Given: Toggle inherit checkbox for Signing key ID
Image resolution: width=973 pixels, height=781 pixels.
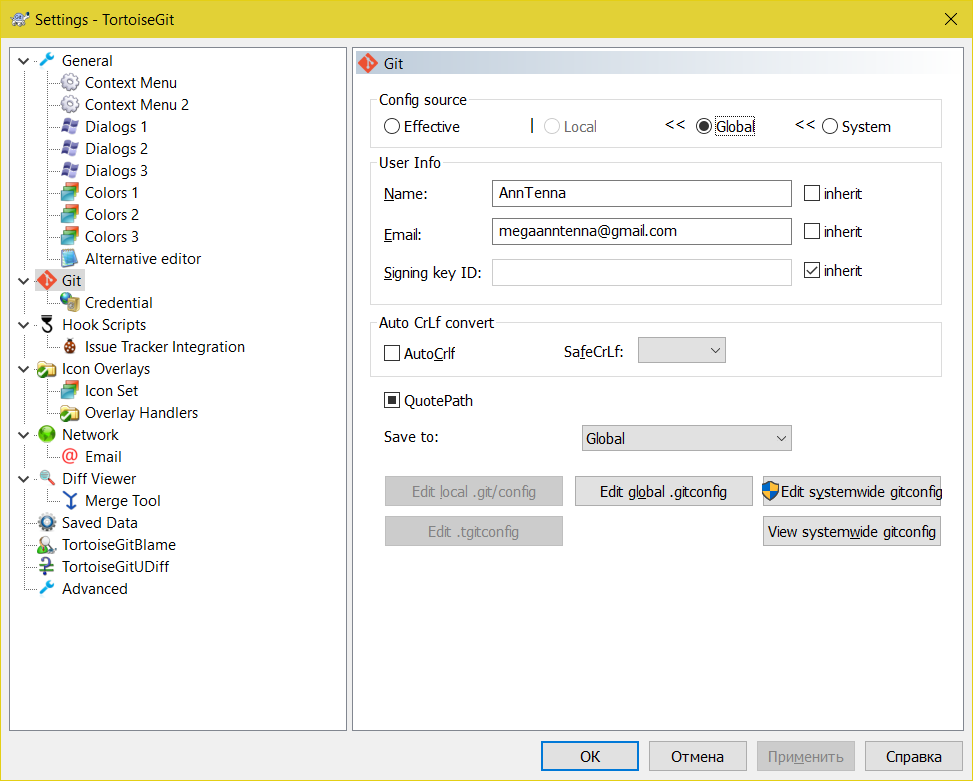Looking at the screenshot, I should tap(812, 271).
